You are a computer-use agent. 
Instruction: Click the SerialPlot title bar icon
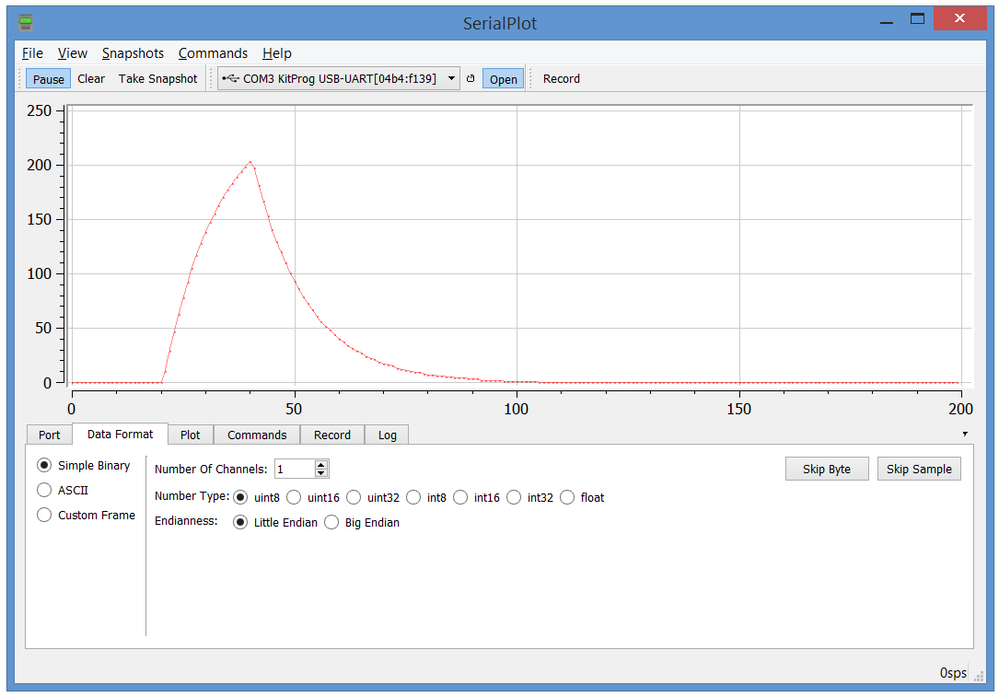tap(23, 21)
